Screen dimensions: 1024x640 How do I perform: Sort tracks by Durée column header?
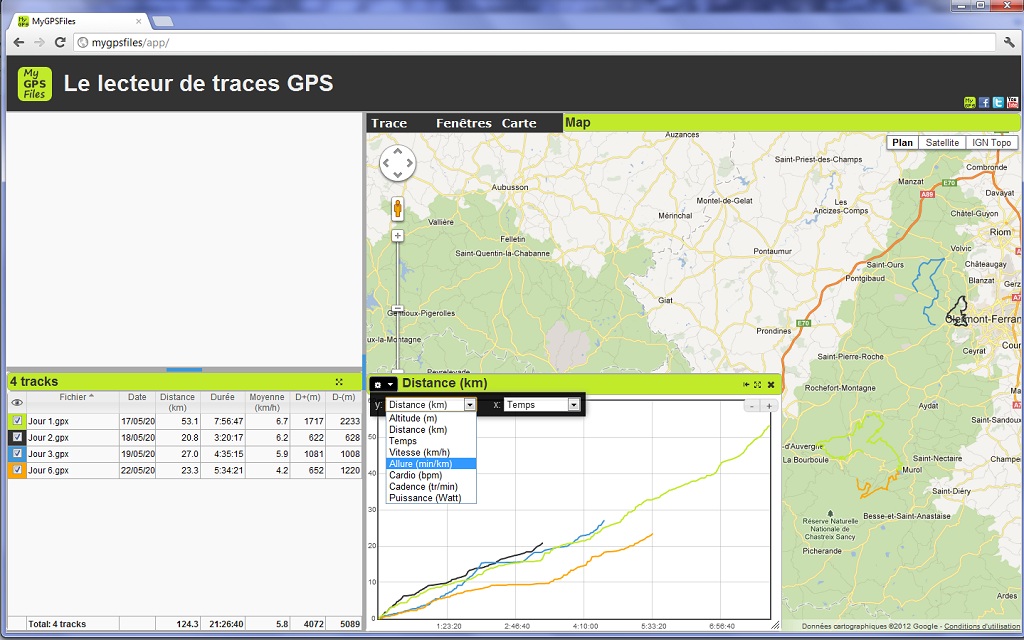click(223, 402)
